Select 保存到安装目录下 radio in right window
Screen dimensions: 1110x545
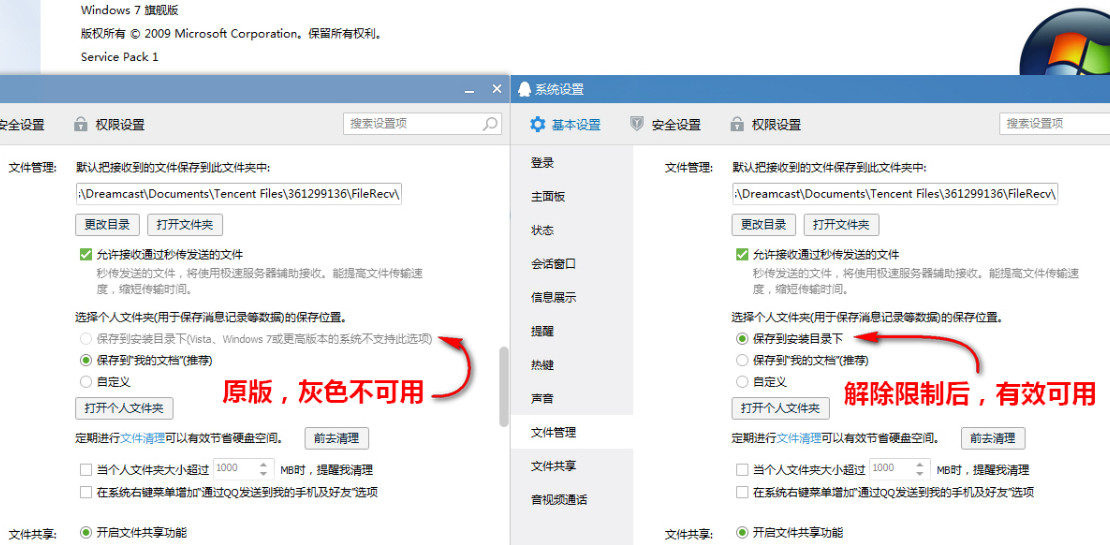pos(742,339)
